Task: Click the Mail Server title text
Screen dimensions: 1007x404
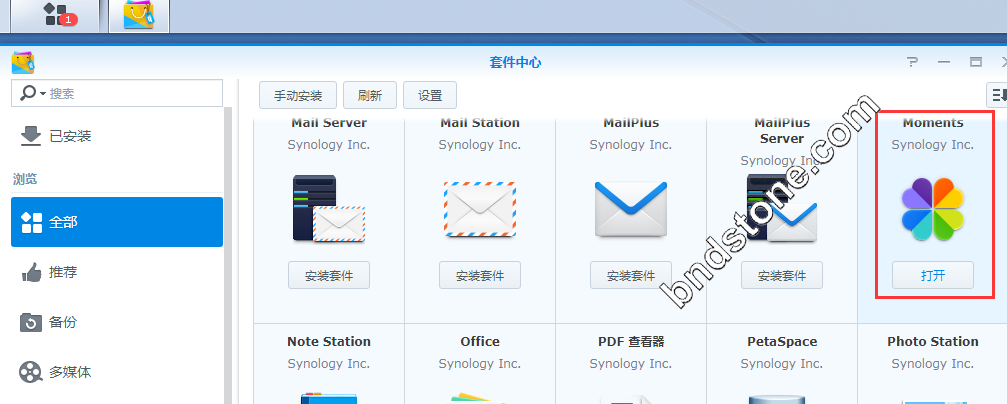Action: point(329,123)
